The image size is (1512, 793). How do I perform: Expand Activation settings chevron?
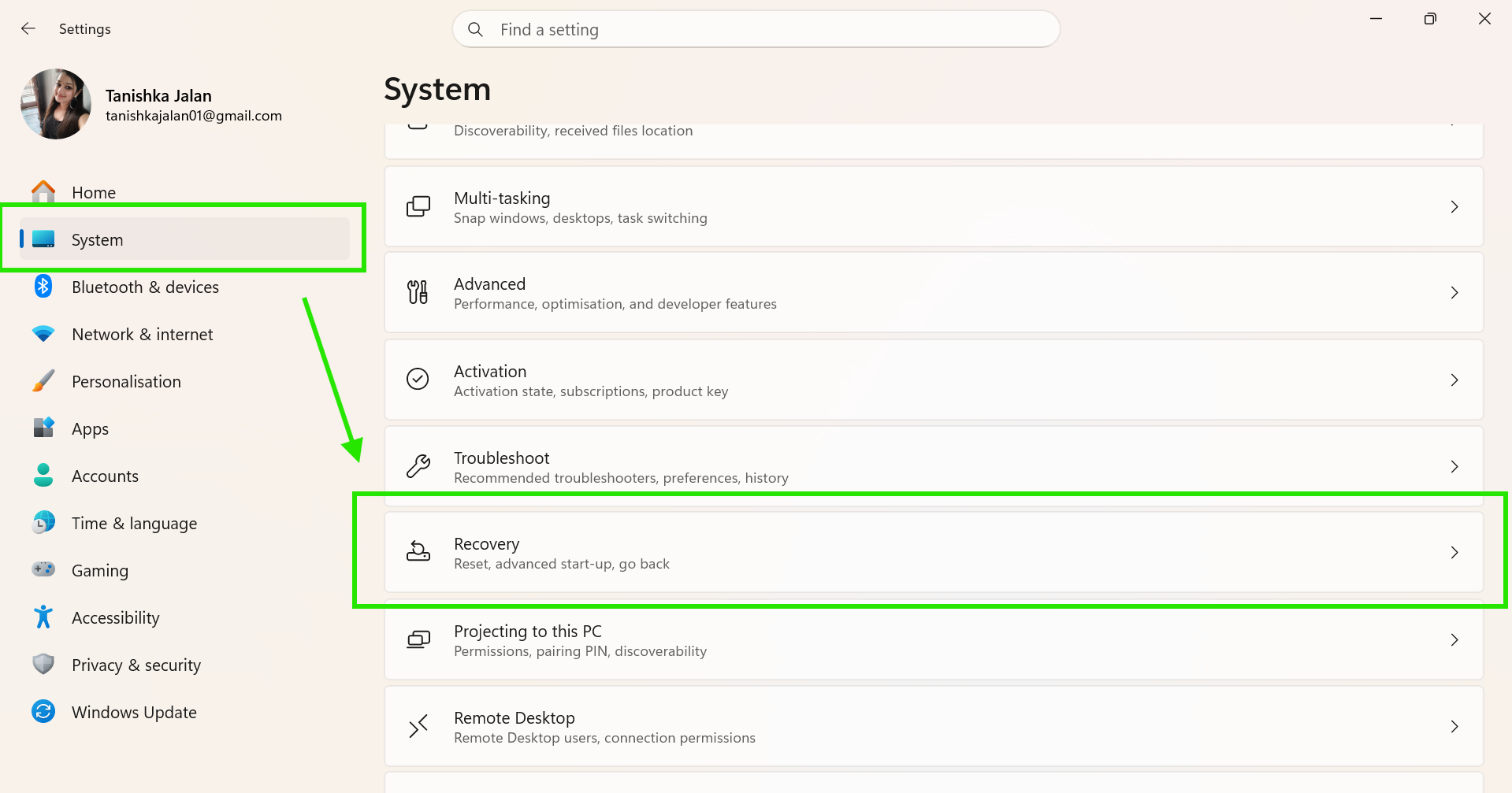(1454, 380)
